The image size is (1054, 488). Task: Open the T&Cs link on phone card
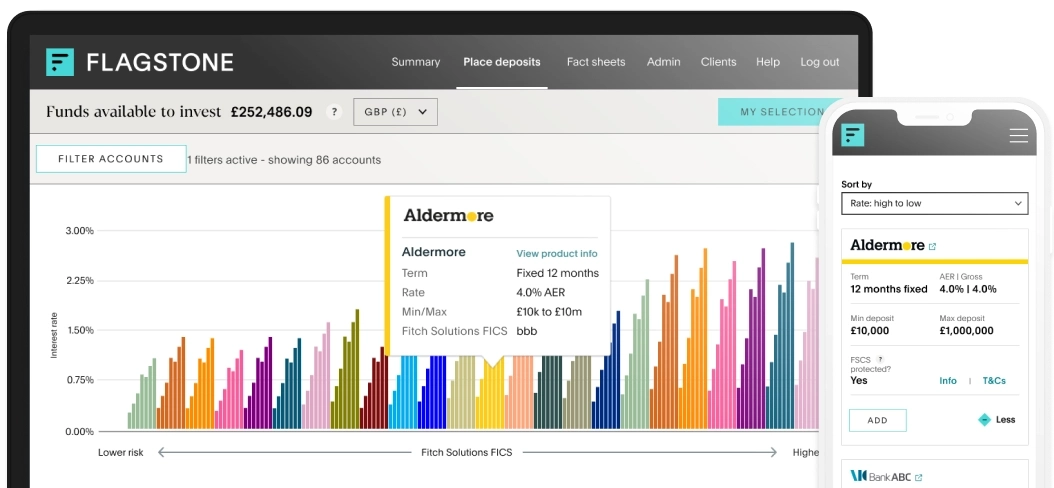tap(994, 380)
